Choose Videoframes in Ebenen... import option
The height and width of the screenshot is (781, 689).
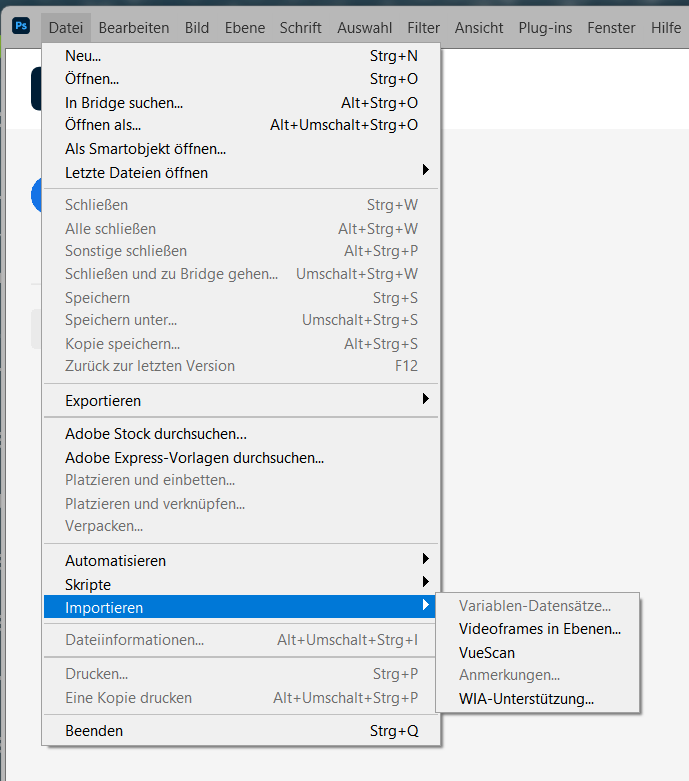[x=538, y=629]
